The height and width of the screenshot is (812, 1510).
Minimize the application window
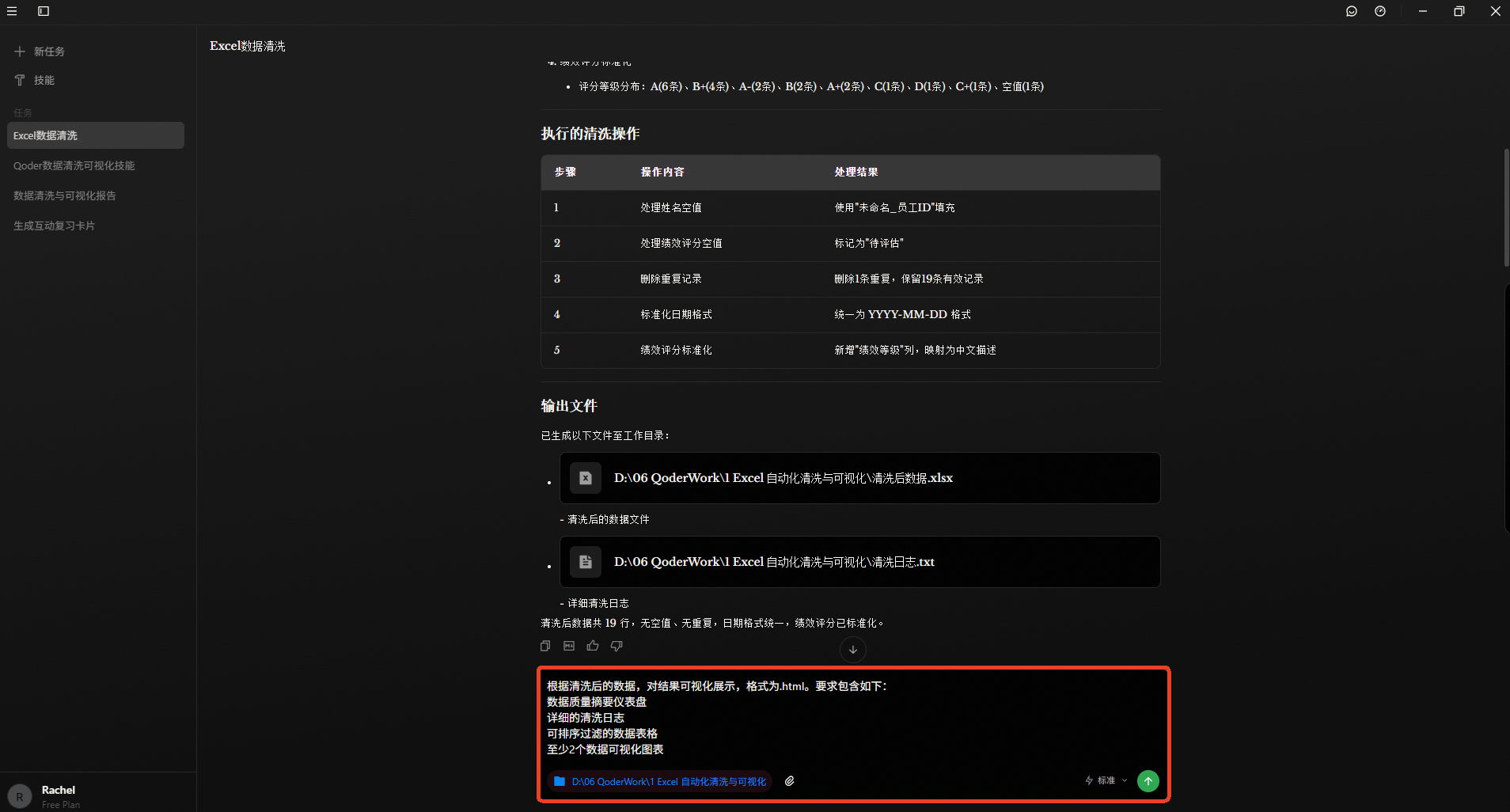1423,11
